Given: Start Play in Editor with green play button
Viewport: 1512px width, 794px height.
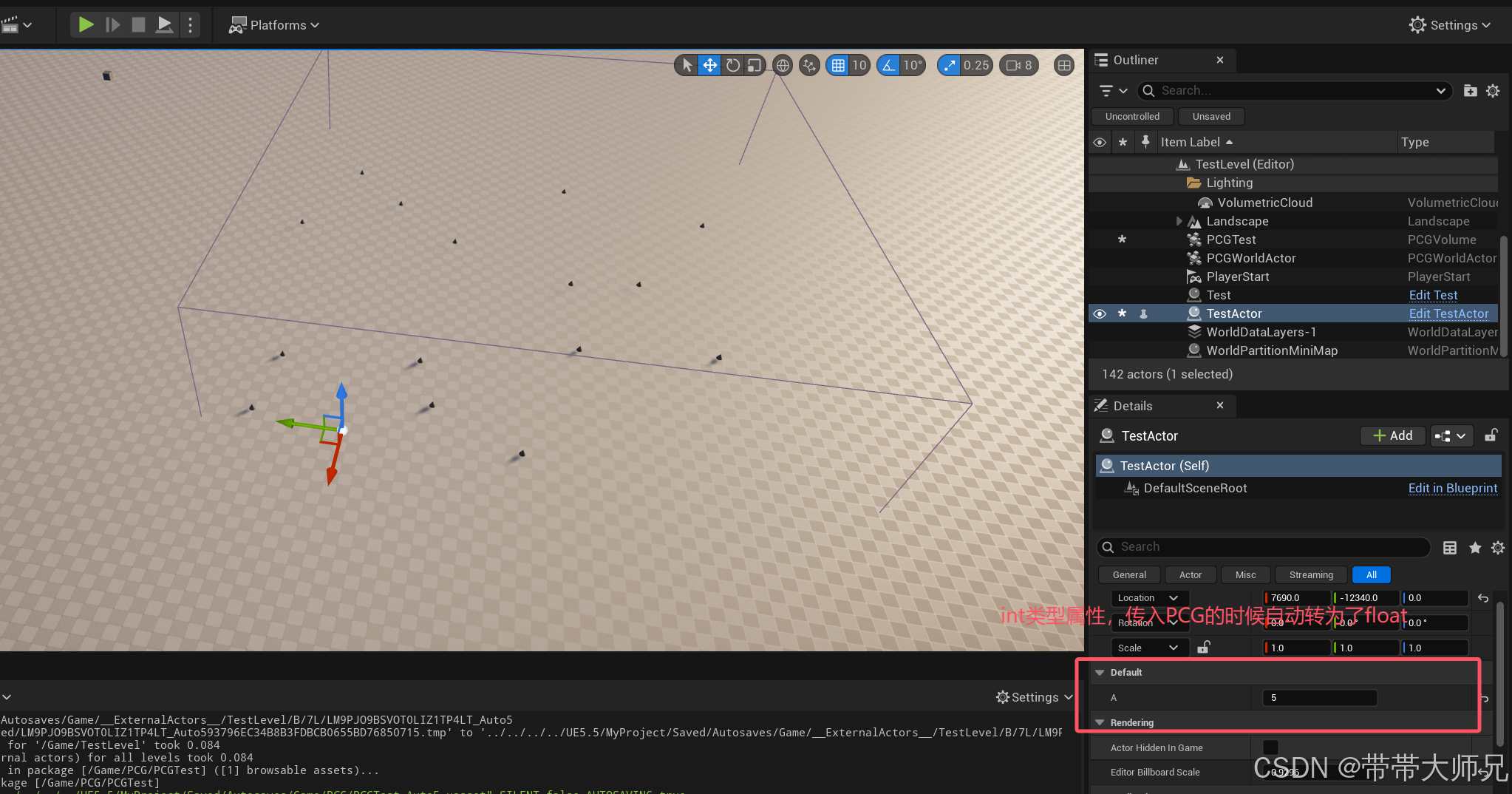Looking at the screenshot, I should (x=86, y=24).
